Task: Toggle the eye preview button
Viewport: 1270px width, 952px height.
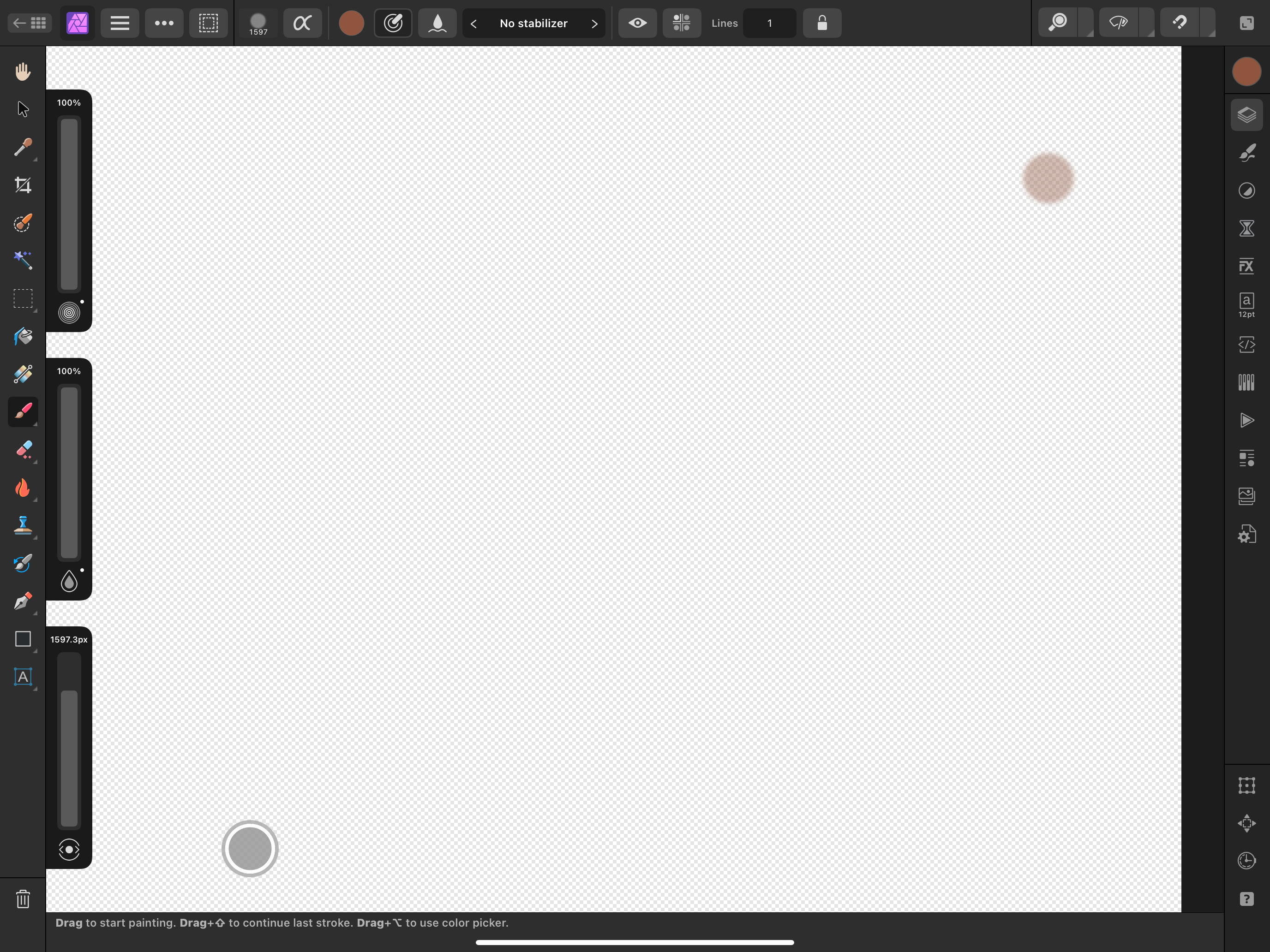Action: 637,23
